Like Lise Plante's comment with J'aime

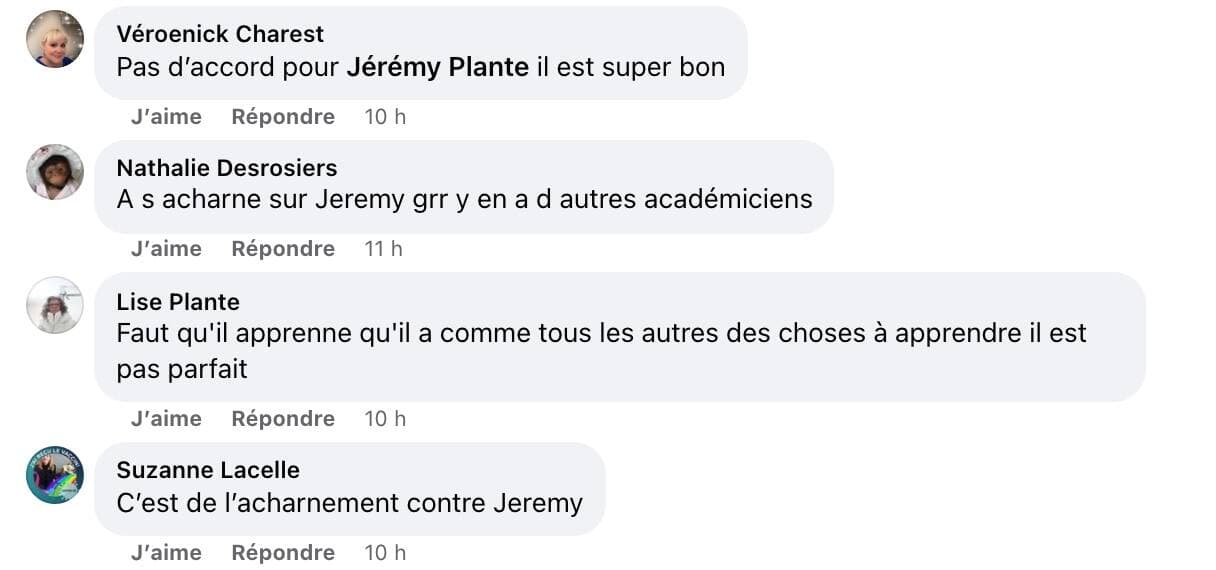166,419
